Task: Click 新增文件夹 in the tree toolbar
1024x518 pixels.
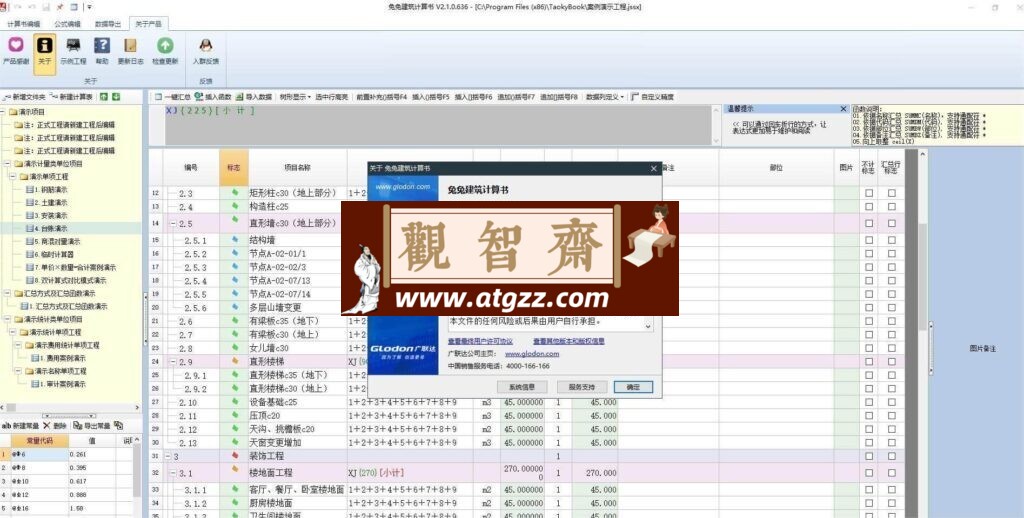Action: pyautogui.click(x=24, y=97)
